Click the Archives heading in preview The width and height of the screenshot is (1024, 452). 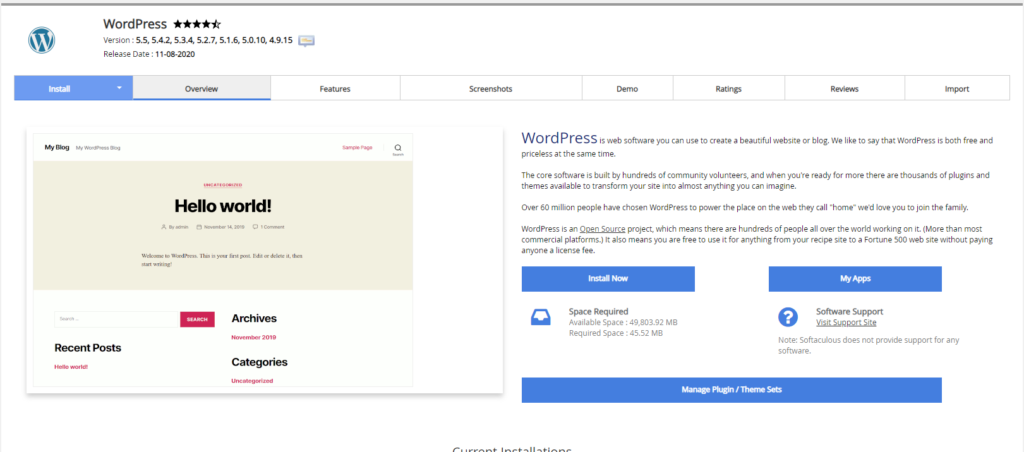pos(254,318)
